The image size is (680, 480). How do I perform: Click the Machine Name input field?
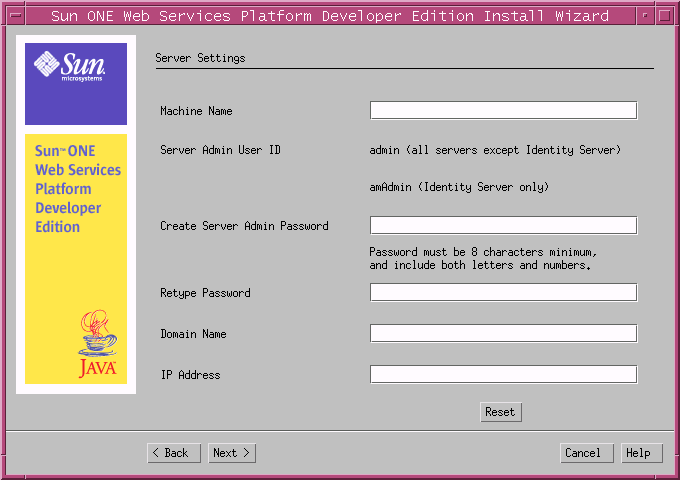pyautogui.click(x=503, y=111)
